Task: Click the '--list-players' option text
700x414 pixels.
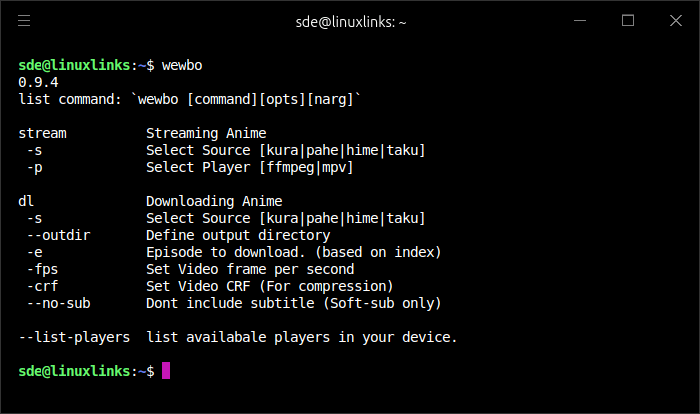Action: (x=74, y=337)
